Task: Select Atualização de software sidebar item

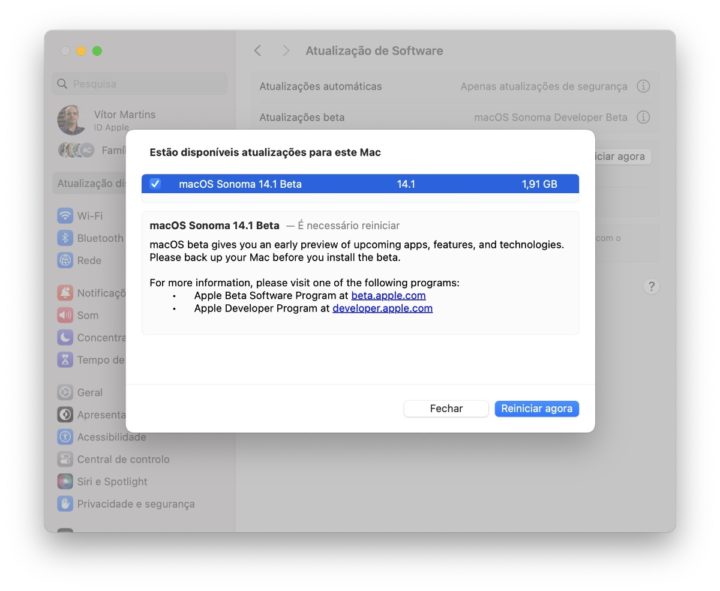Action: pyautogui.click(x=90, y=183)
